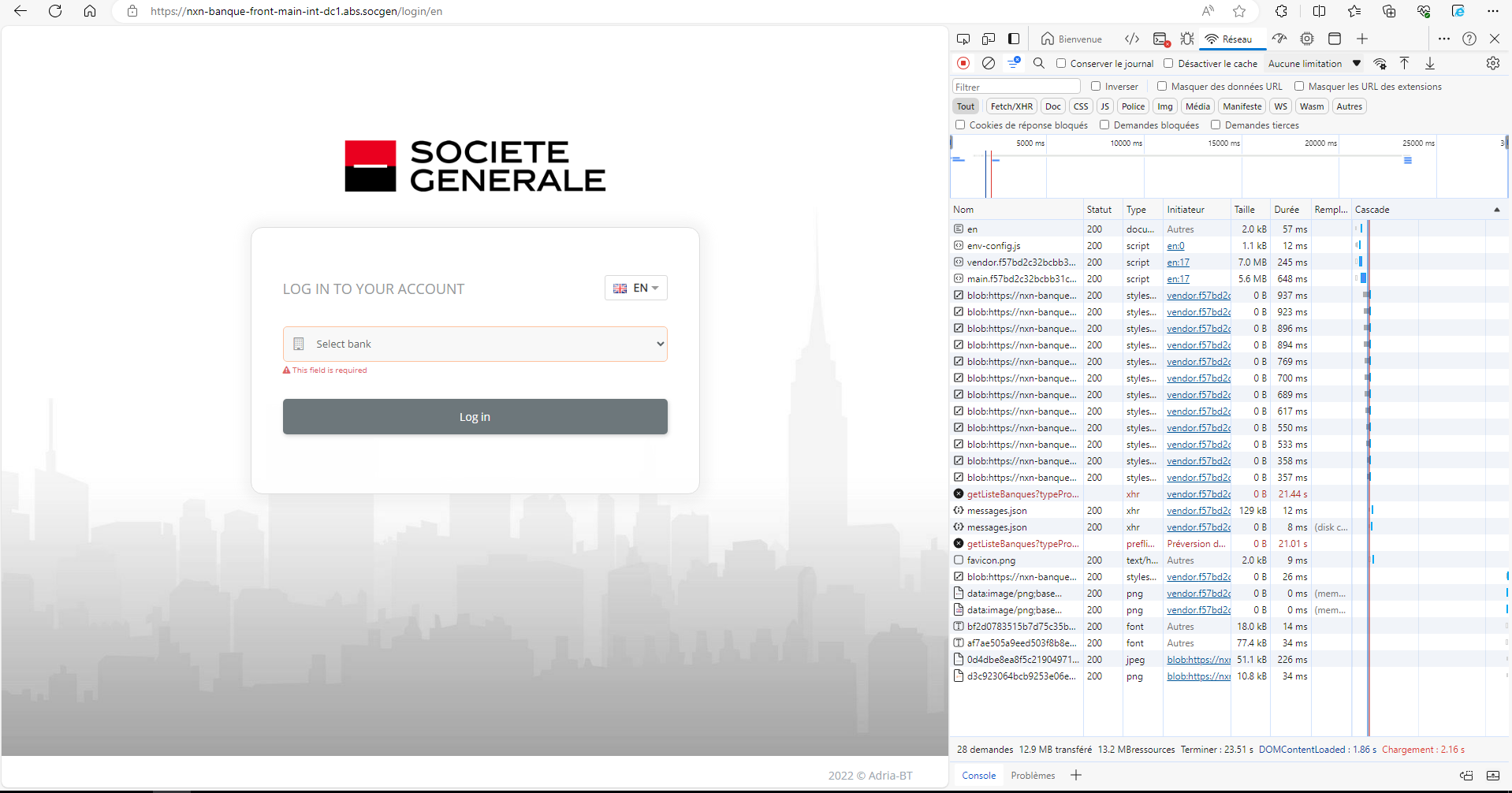1512x793 pixels.
Task: Add page to favorites star icon
Action: click(x=1239, y=11)
